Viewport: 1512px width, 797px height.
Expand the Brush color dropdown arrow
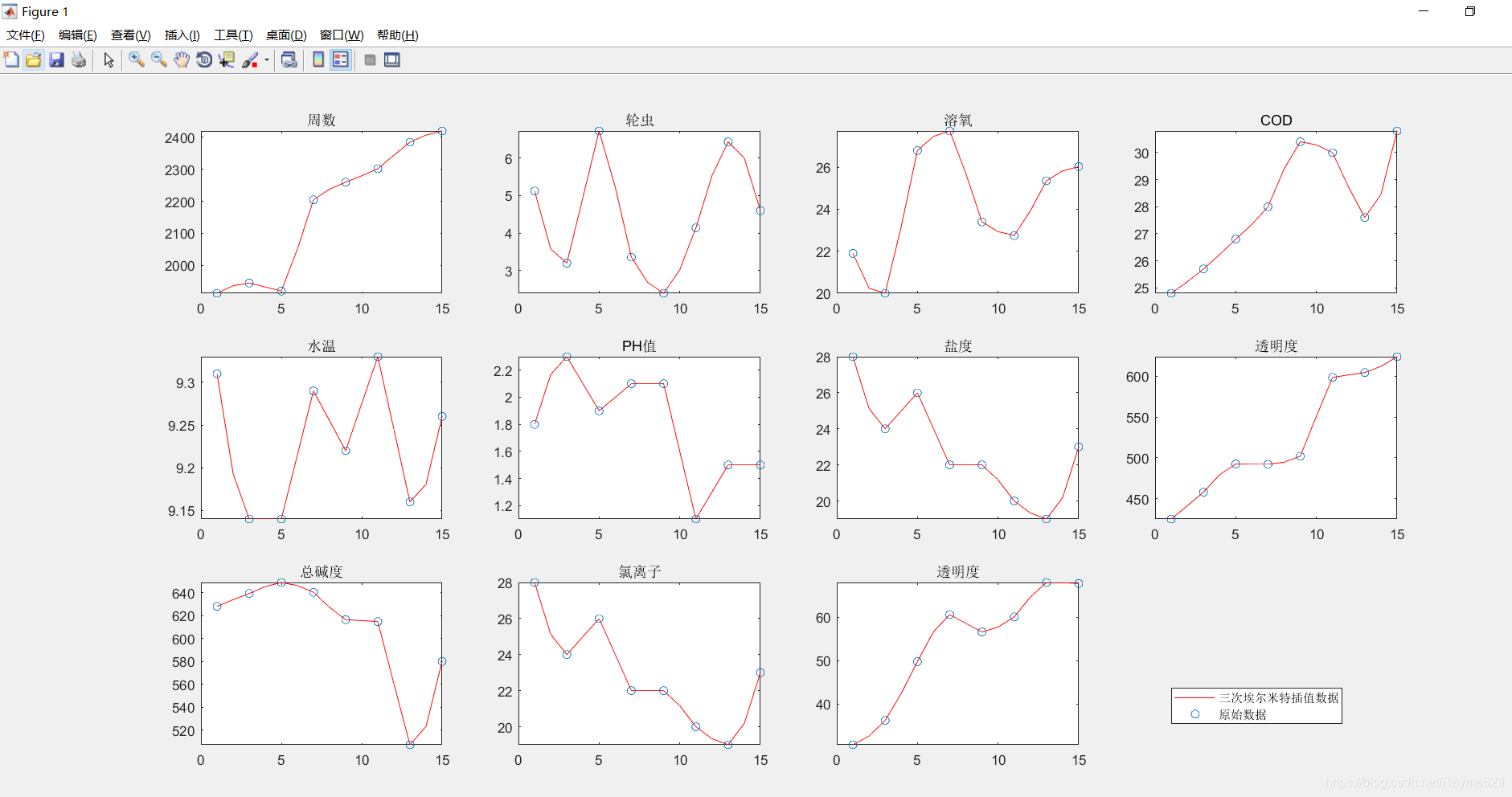(x=267, y=59)
